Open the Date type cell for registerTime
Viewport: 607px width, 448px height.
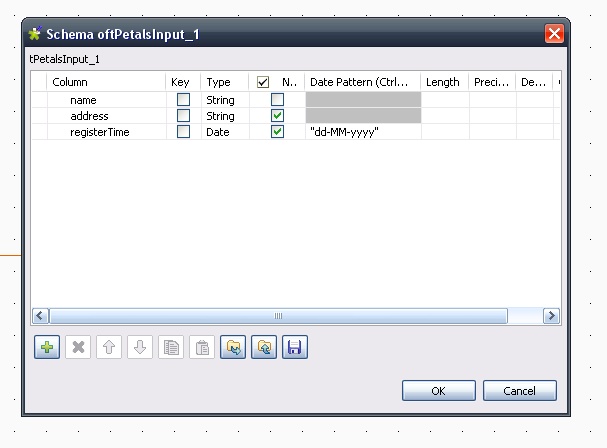(219, 132)
